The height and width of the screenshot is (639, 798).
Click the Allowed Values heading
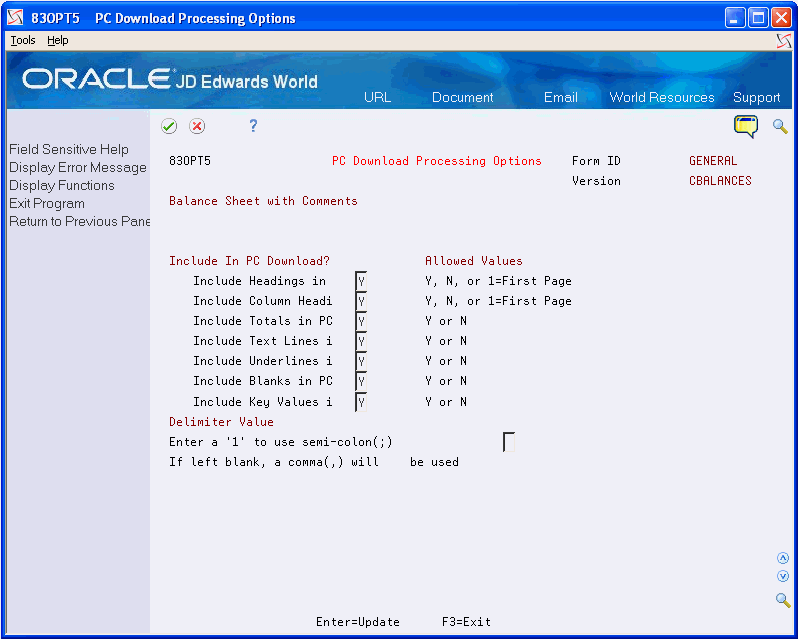click(474, 260)
